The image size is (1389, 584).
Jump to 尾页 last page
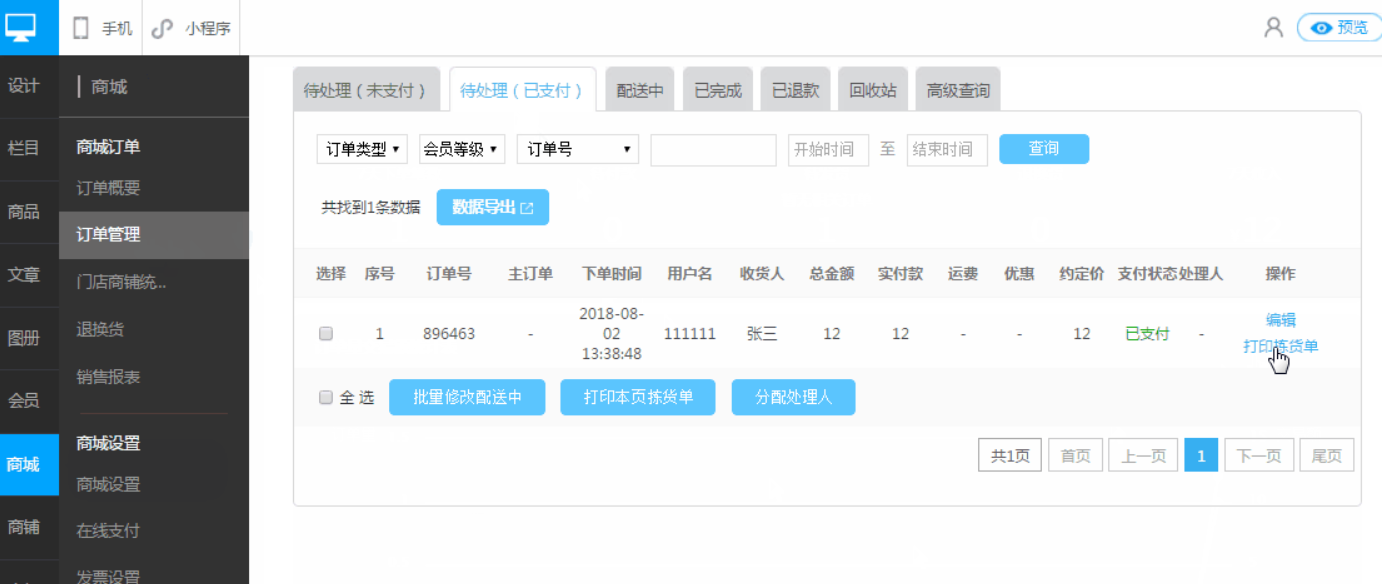[1326, 454]
